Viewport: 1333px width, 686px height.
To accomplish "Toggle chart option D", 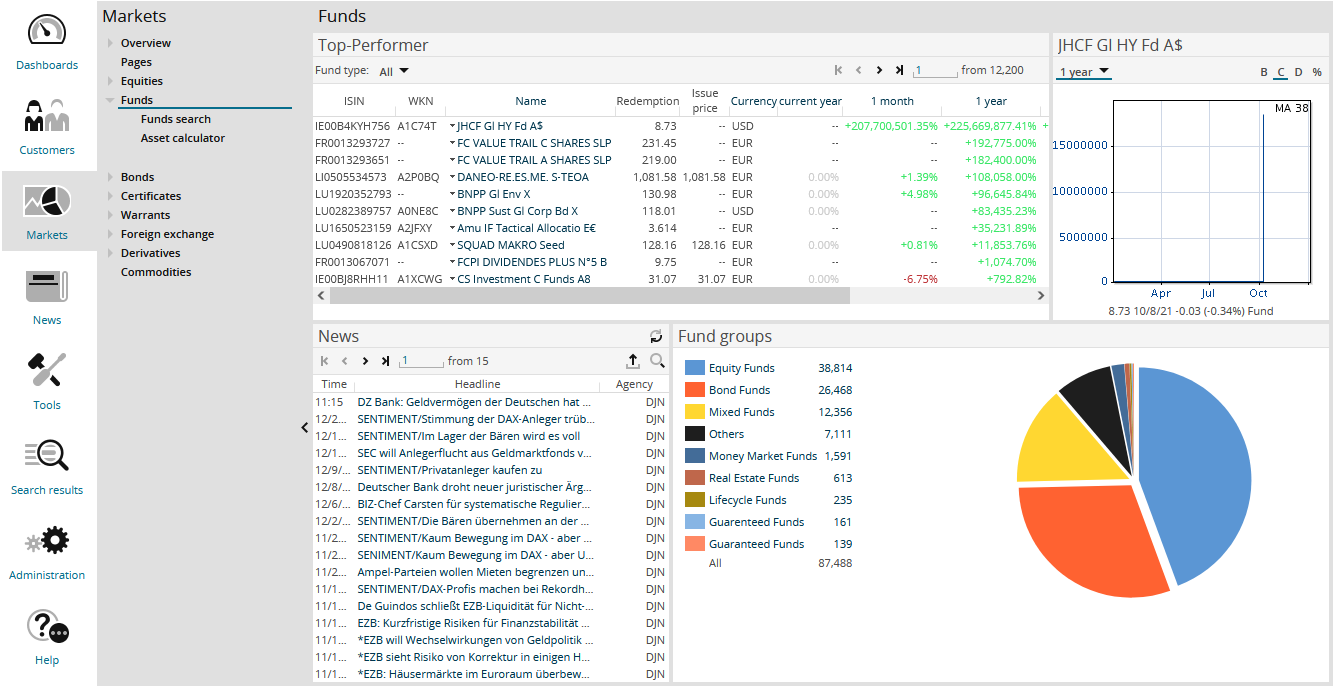I will (x=1298, y=72).
